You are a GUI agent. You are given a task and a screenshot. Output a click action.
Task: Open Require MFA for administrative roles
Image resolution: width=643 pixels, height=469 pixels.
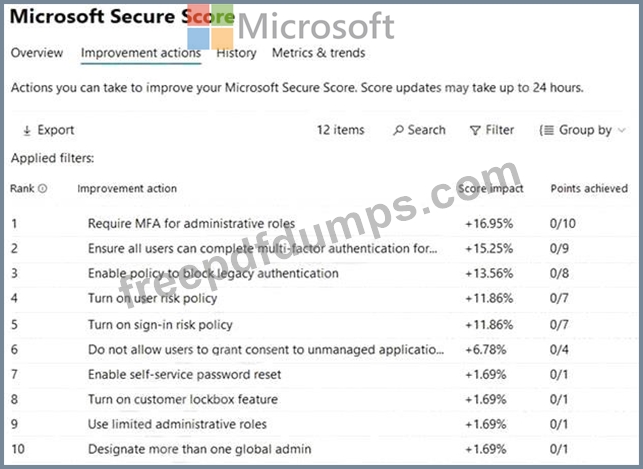coord(188,223)
